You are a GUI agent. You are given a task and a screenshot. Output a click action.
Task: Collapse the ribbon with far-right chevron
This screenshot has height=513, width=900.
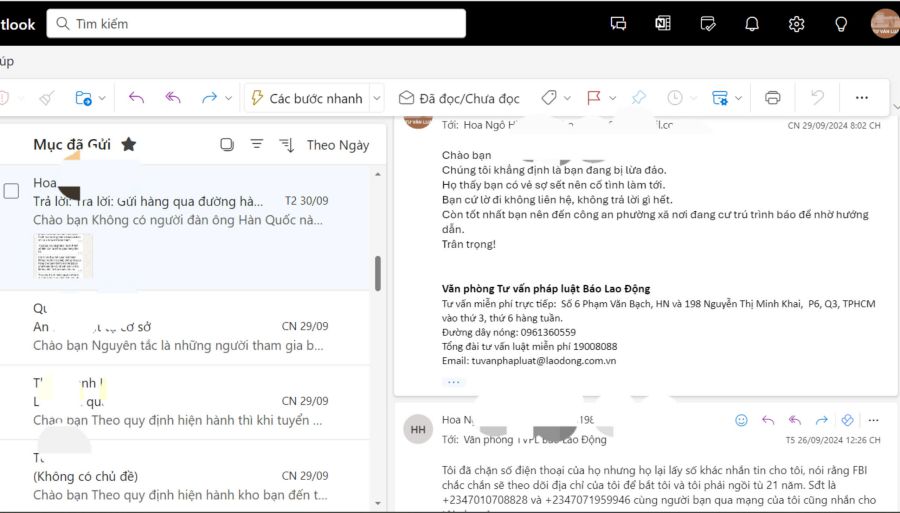pos(896,107)
